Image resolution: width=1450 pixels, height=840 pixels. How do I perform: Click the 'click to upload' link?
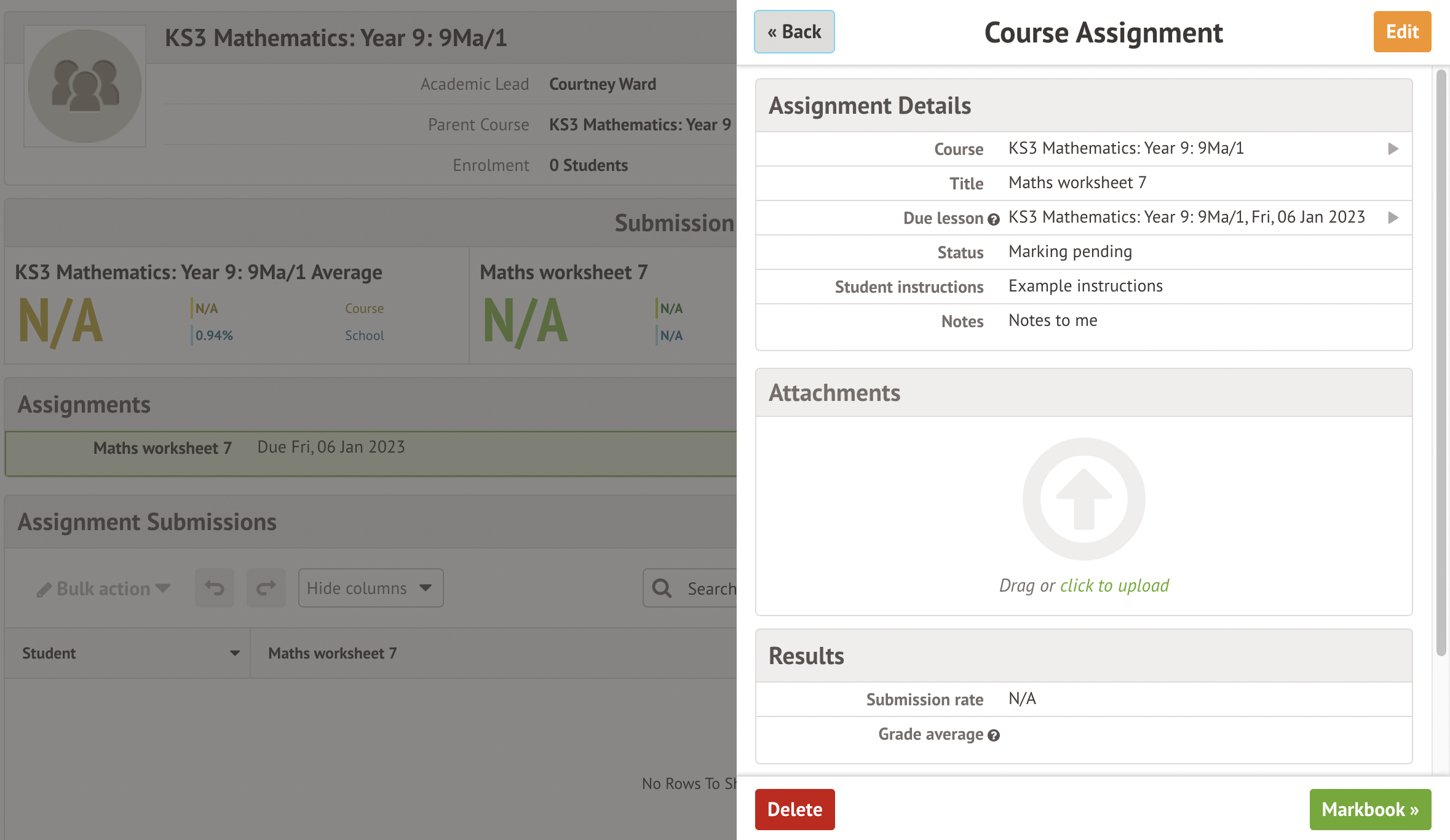coord(1114,585)
